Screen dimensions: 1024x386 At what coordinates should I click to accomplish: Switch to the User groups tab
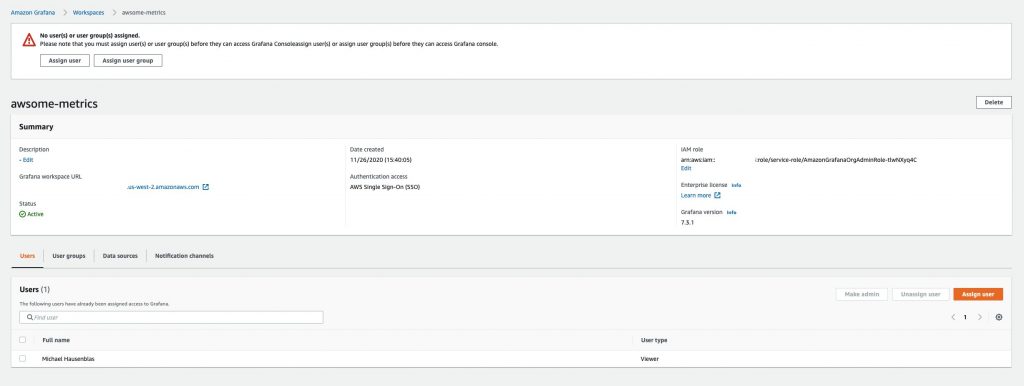[x=69, y=256]
